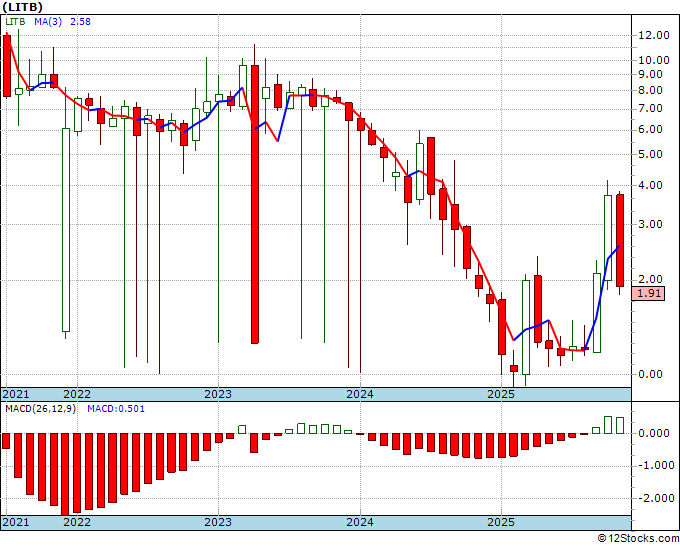Click 2021 on the price chart timeline
This screenshot has height=546, width=680.
pos(16,394)
